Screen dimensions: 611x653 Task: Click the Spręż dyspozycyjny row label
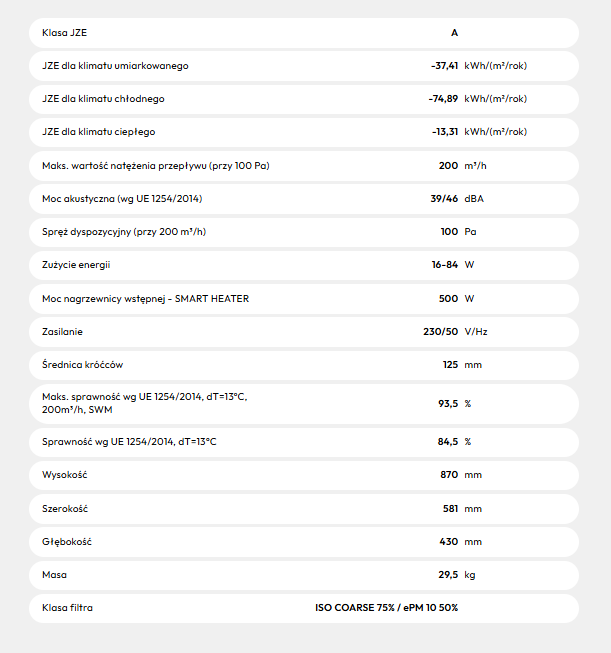(124, 232)
